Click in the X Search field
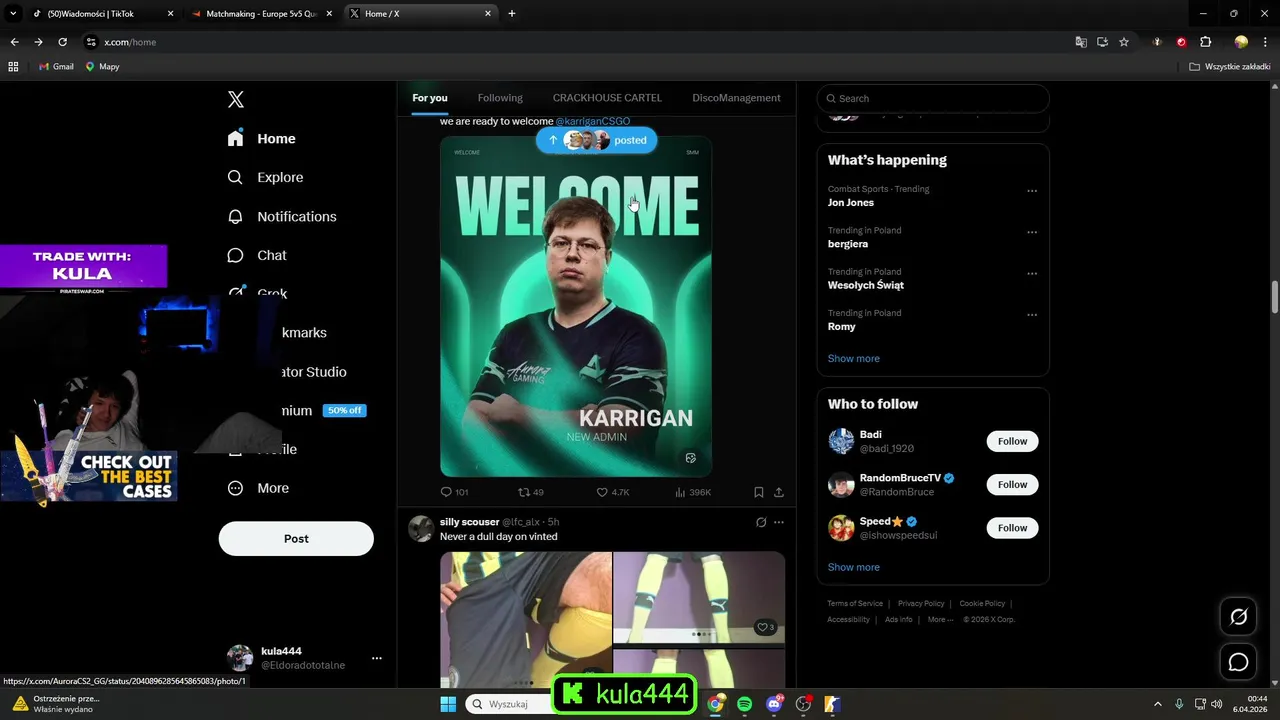The width and height of the screenshot is (1280, 720). (933, 98)
